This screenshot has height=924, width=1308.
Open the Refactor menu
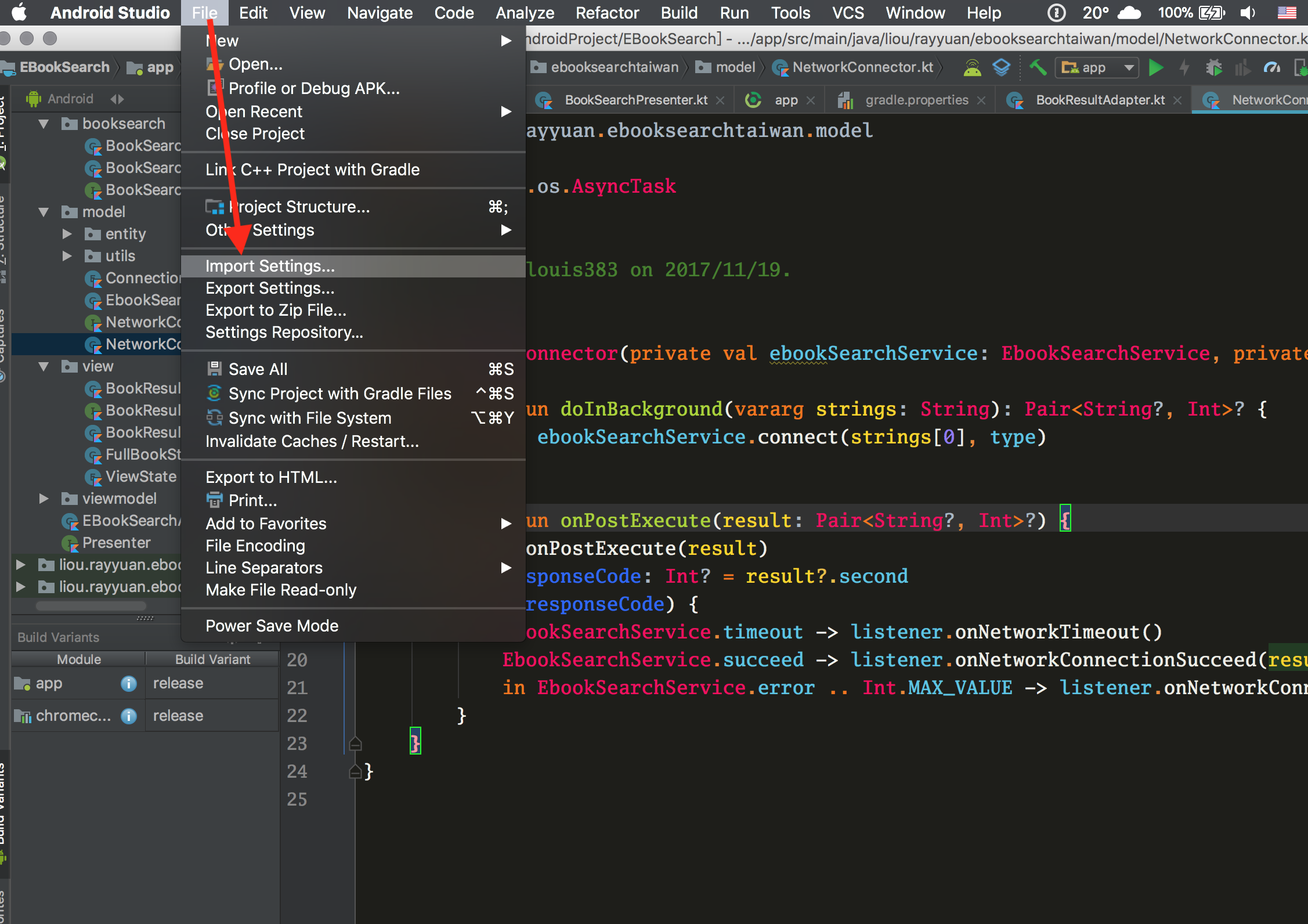click(607, 13)
